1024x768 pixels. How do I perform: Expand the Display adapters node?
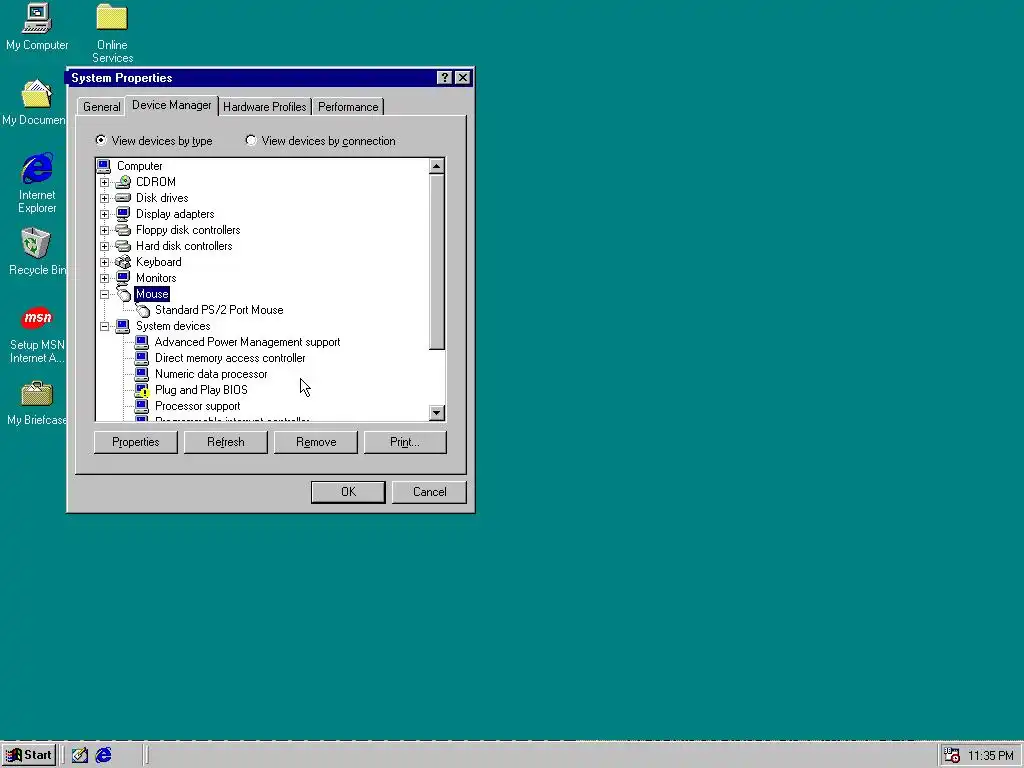104,214
